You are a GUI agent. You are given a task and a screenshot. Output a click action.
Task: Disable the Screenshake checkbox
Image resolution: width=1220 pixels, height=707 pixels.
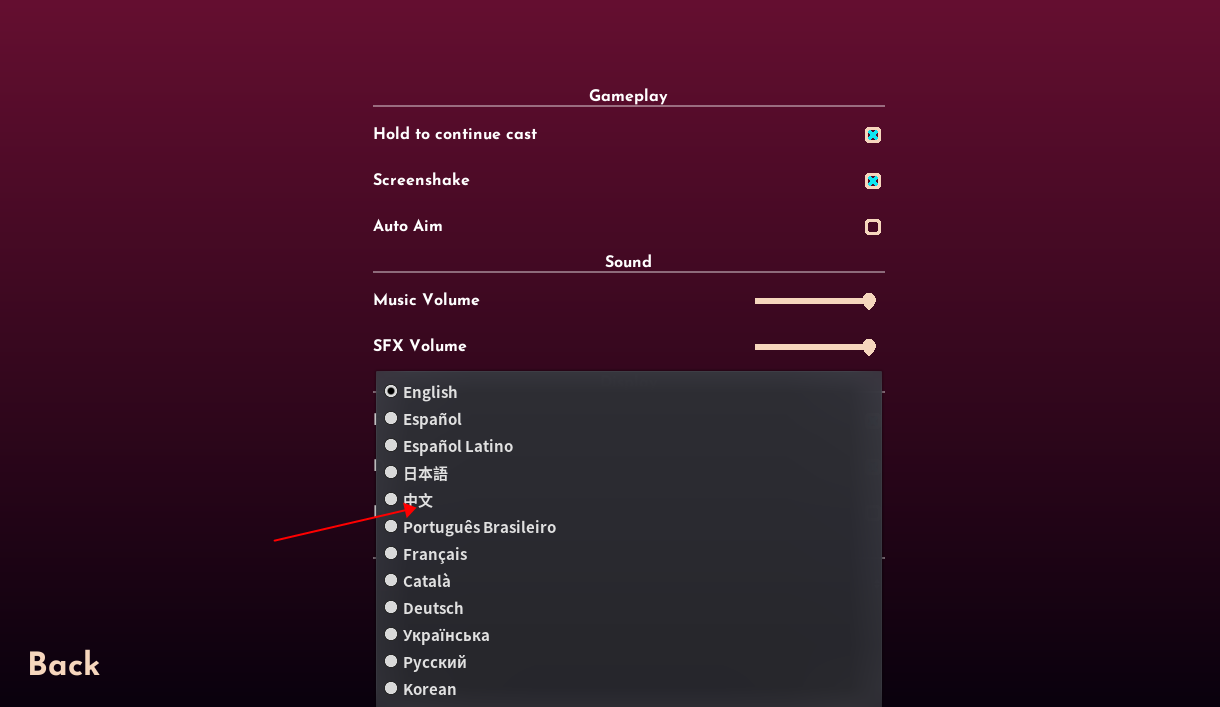coord(872,181)
